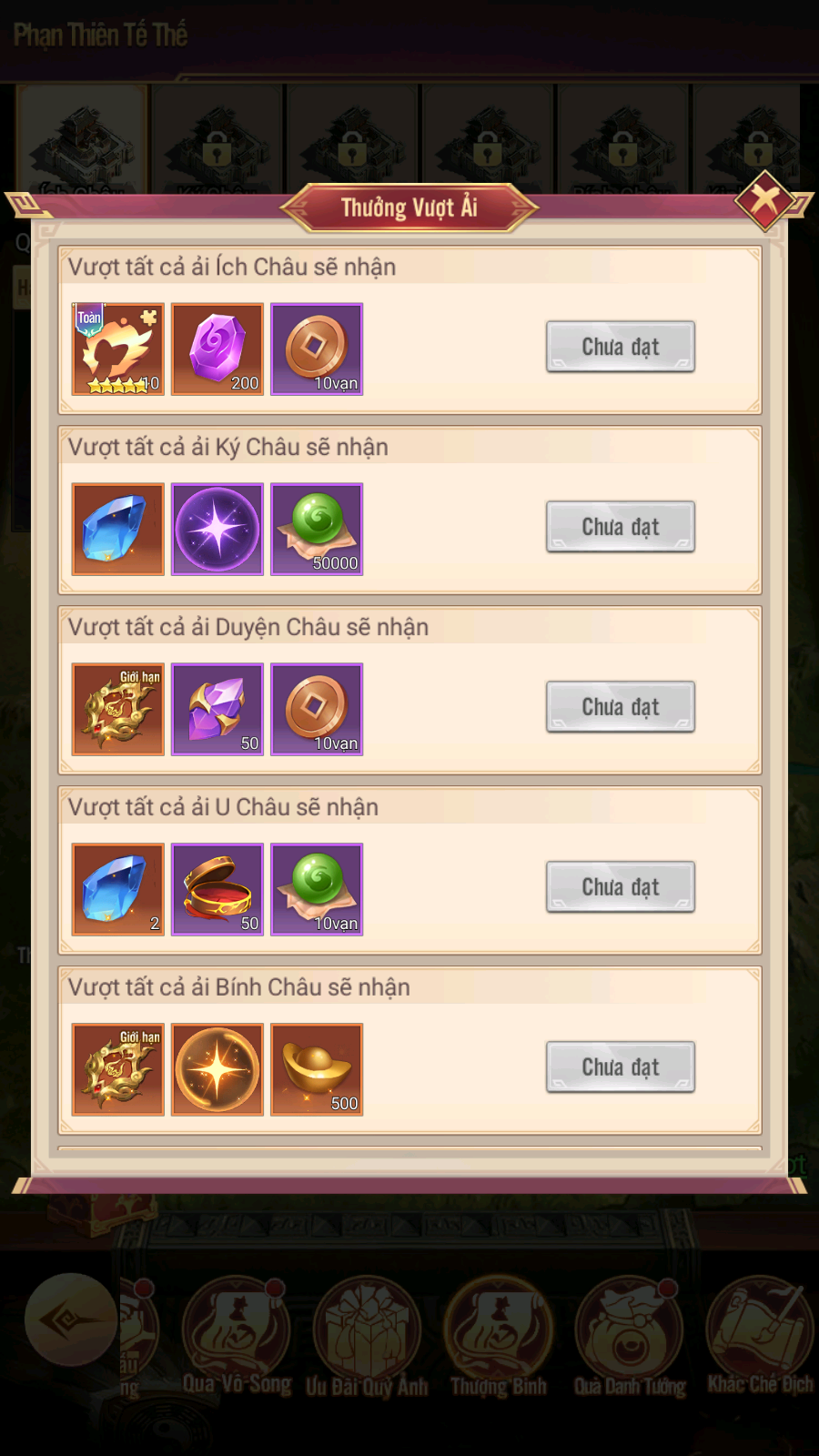Tap the purple gem 200 reward icon
819x1456 pixels.
pos(217,349)
